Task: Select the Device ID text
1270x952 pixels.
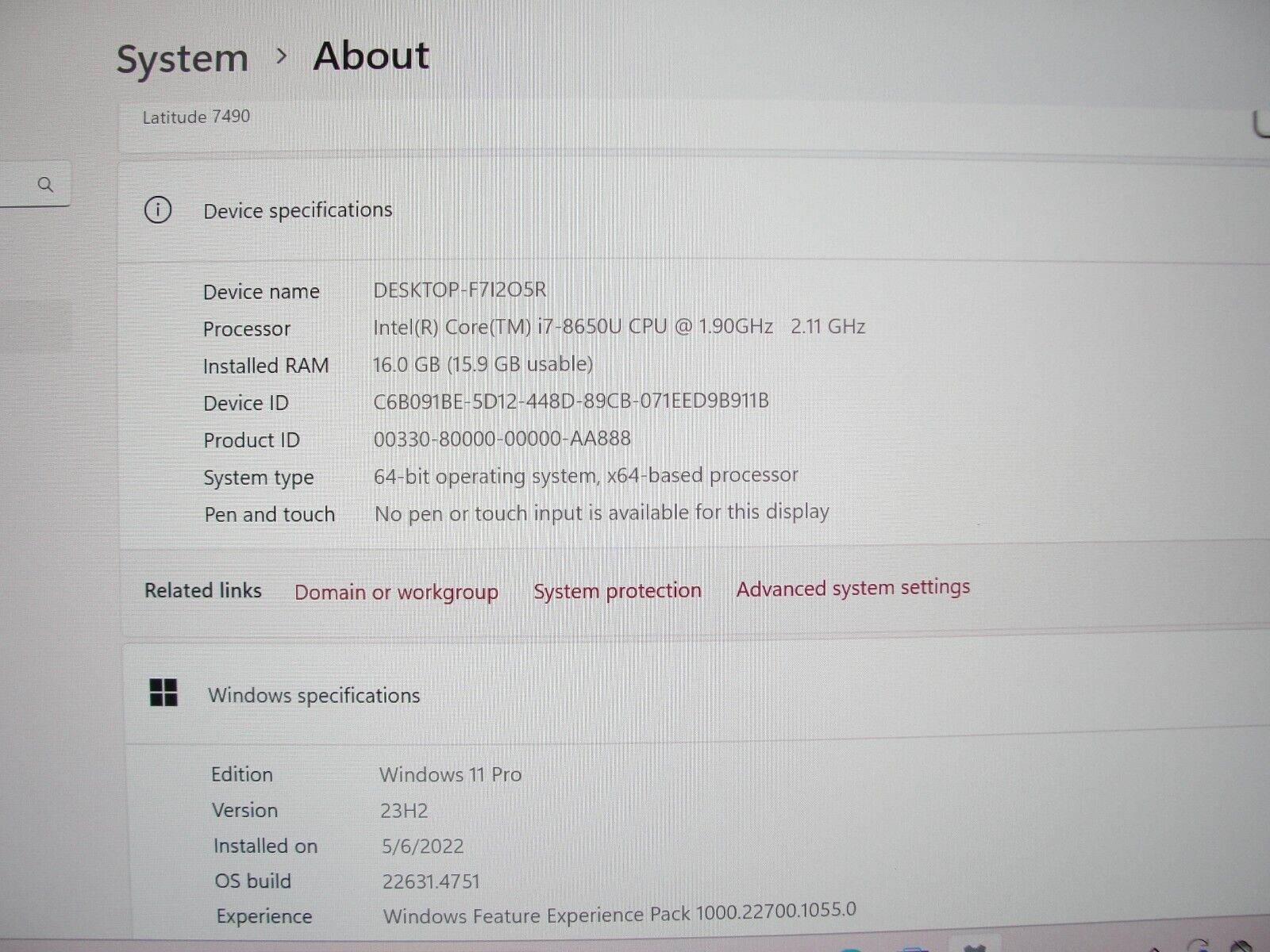Action: click(x=571, y=401)
